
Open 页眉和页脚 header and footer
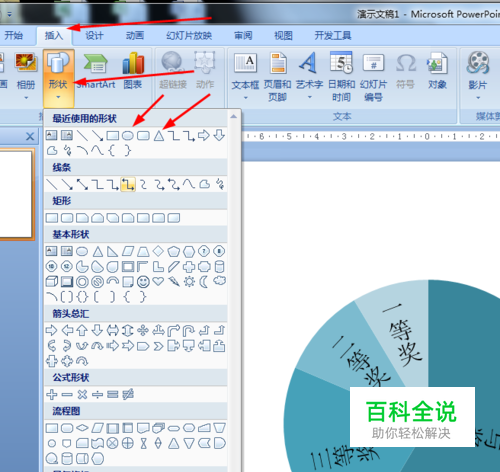[278, 77]
